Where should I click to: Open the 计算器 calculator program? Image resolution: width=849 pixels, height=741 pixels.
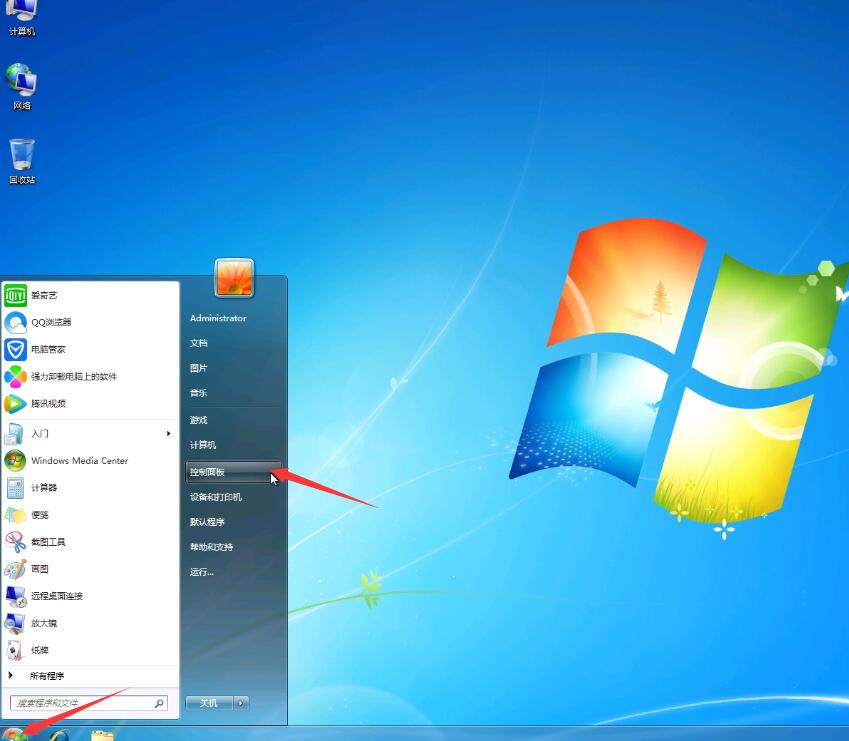[90, 488]
